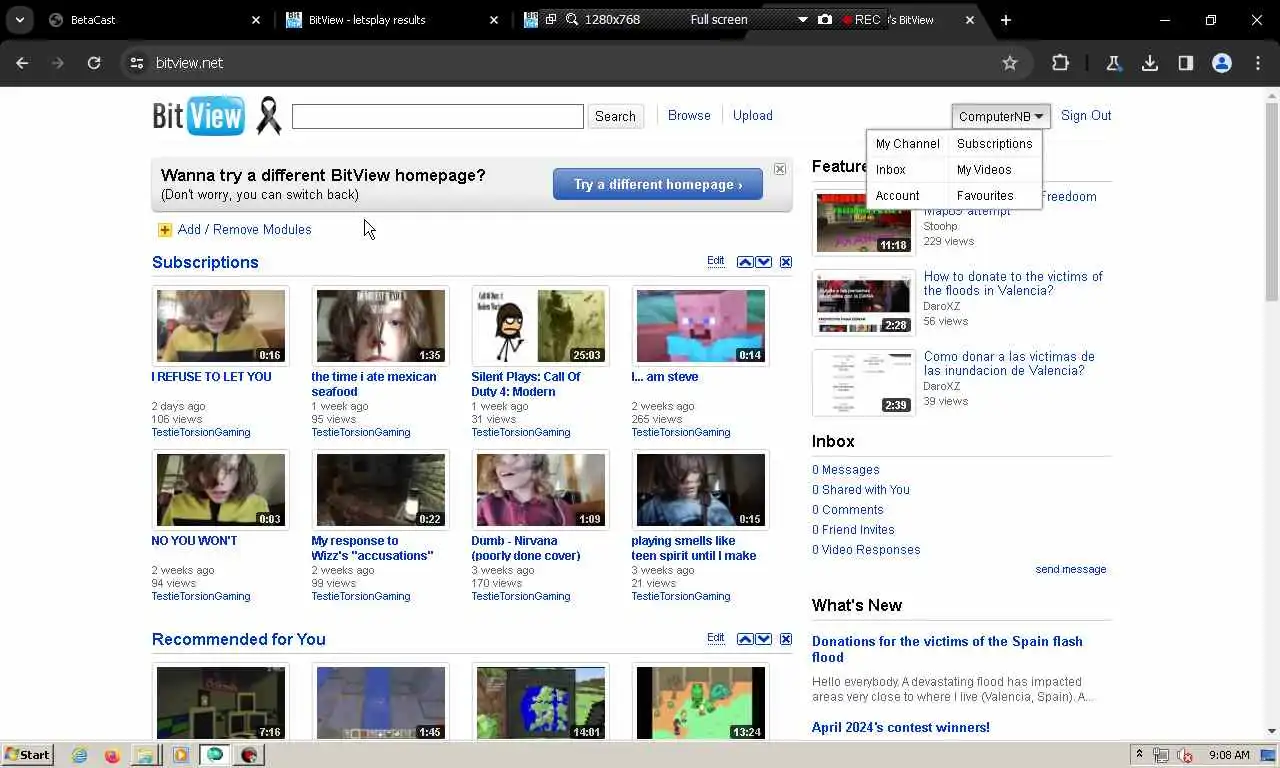Viewport: 1280px width, 768px height.
Task: Select Subscriptions from user menu
Action: [994, 144]
